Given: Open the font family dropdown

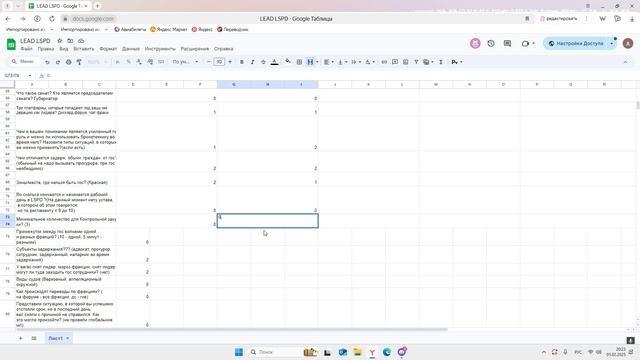Looking at the screenshot, I should pos(185,62).
